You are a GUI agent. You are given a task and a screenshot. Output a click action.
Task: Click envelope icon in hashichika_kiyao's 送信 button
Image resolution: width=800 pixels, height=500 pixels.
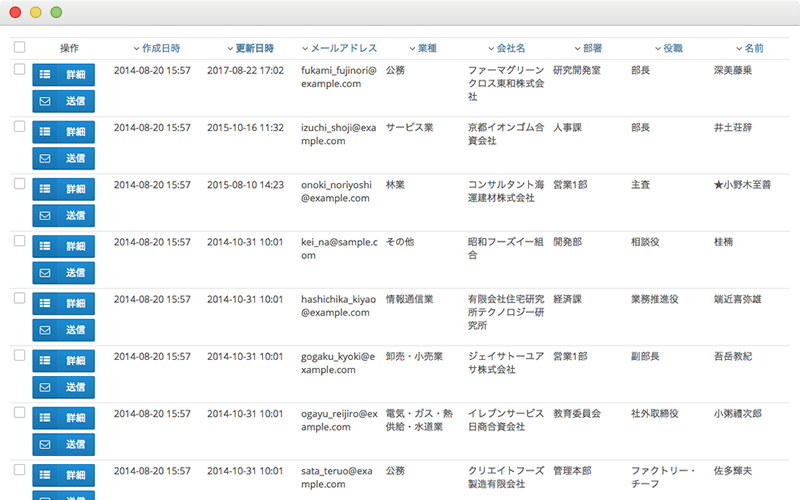pos(45,330)
